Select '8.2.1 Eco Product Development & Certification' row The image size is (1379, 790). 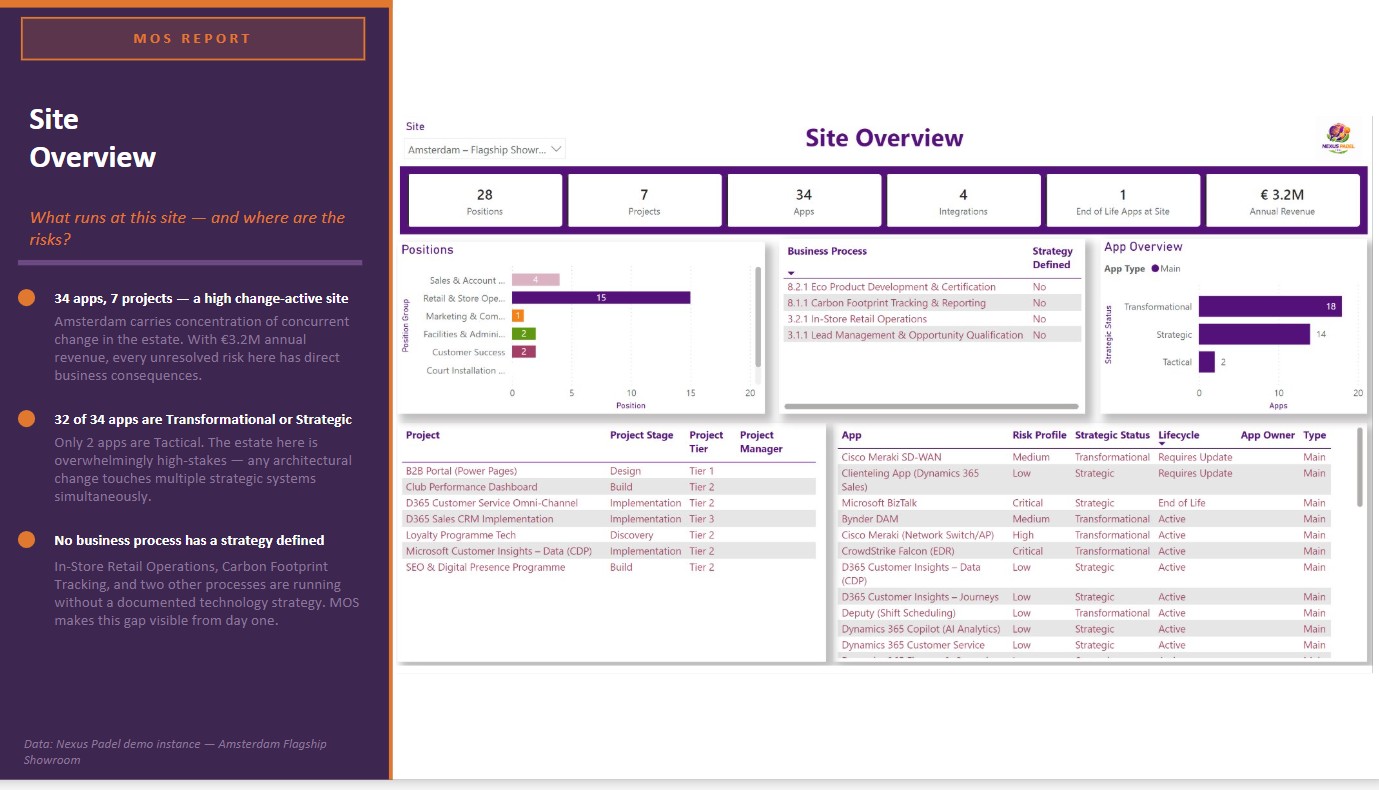[x=933, y=287]
